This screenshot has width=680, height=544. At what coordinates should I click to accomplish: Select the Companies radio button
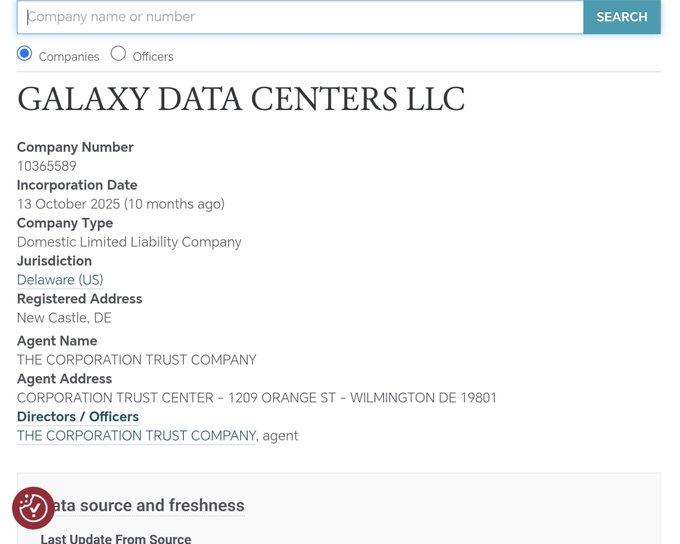[24, 54]
